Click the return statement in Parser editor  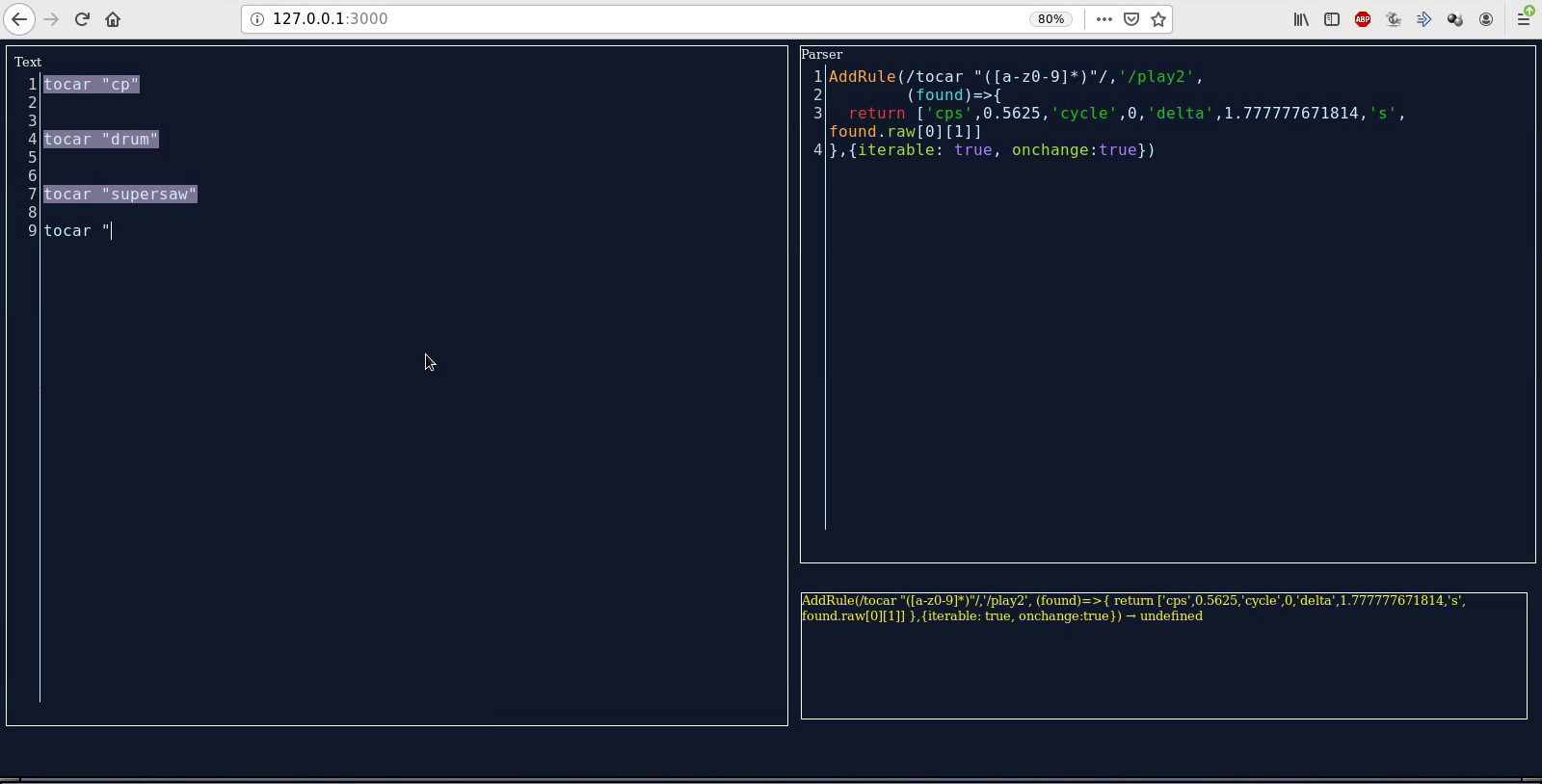click(x=1126, y=114)
